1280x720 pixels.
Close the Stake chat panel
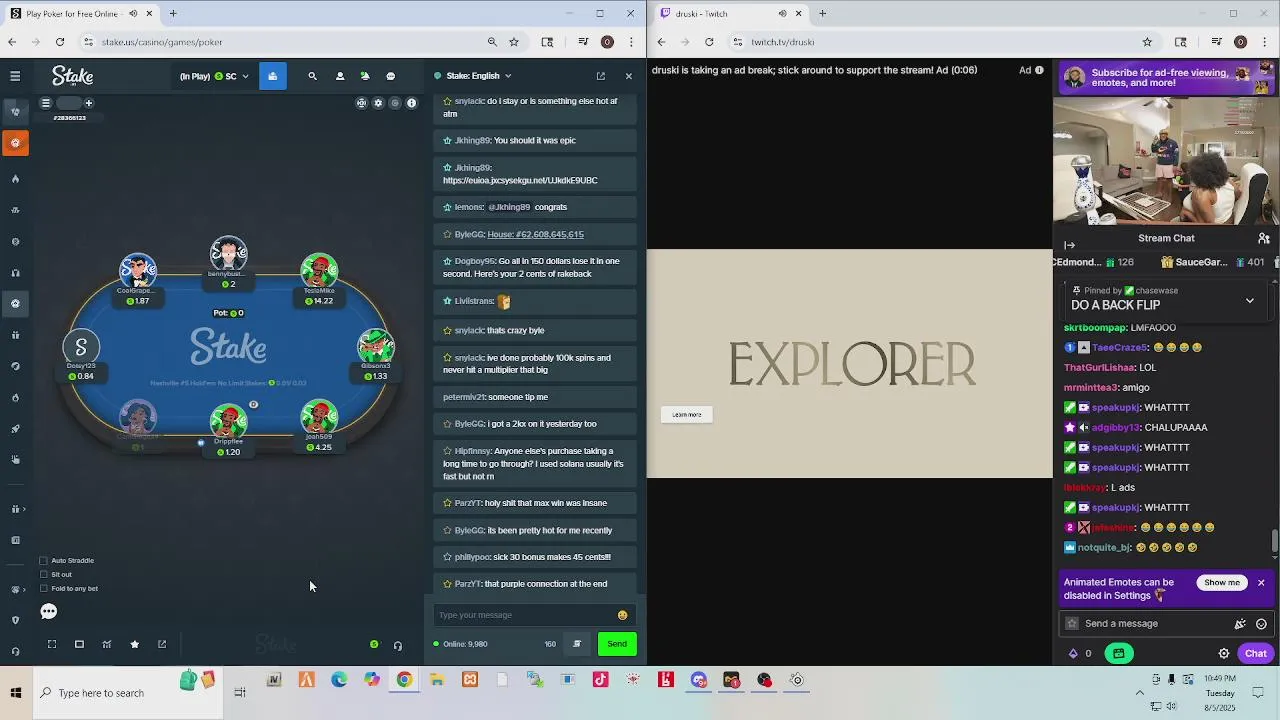click(x=628, y=76)
